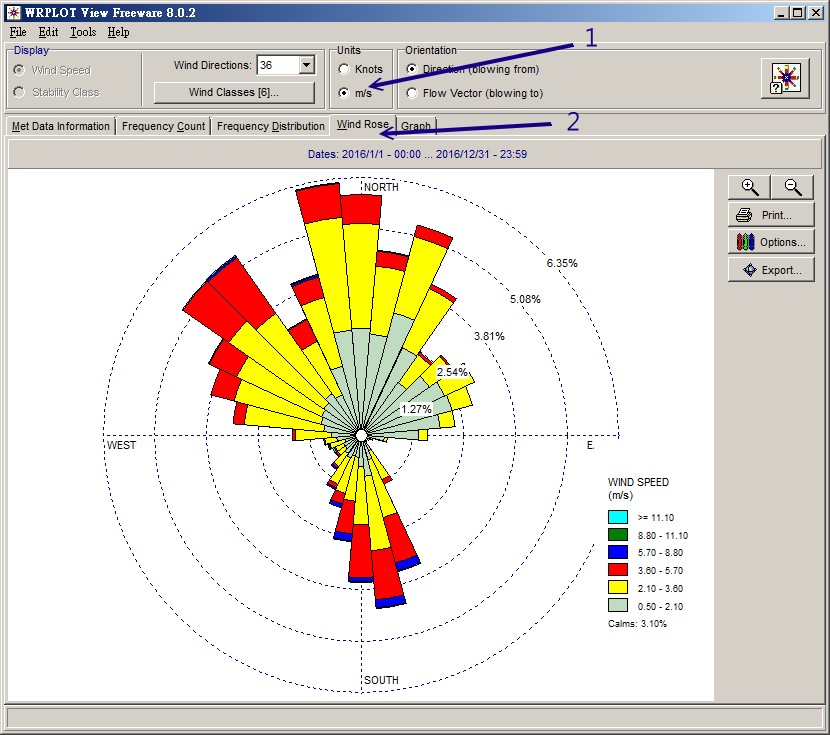This screenshot has height=735, width=830.
Task: Click the cyan >= 11.10 legend swatch
Action: pos(617,517)
